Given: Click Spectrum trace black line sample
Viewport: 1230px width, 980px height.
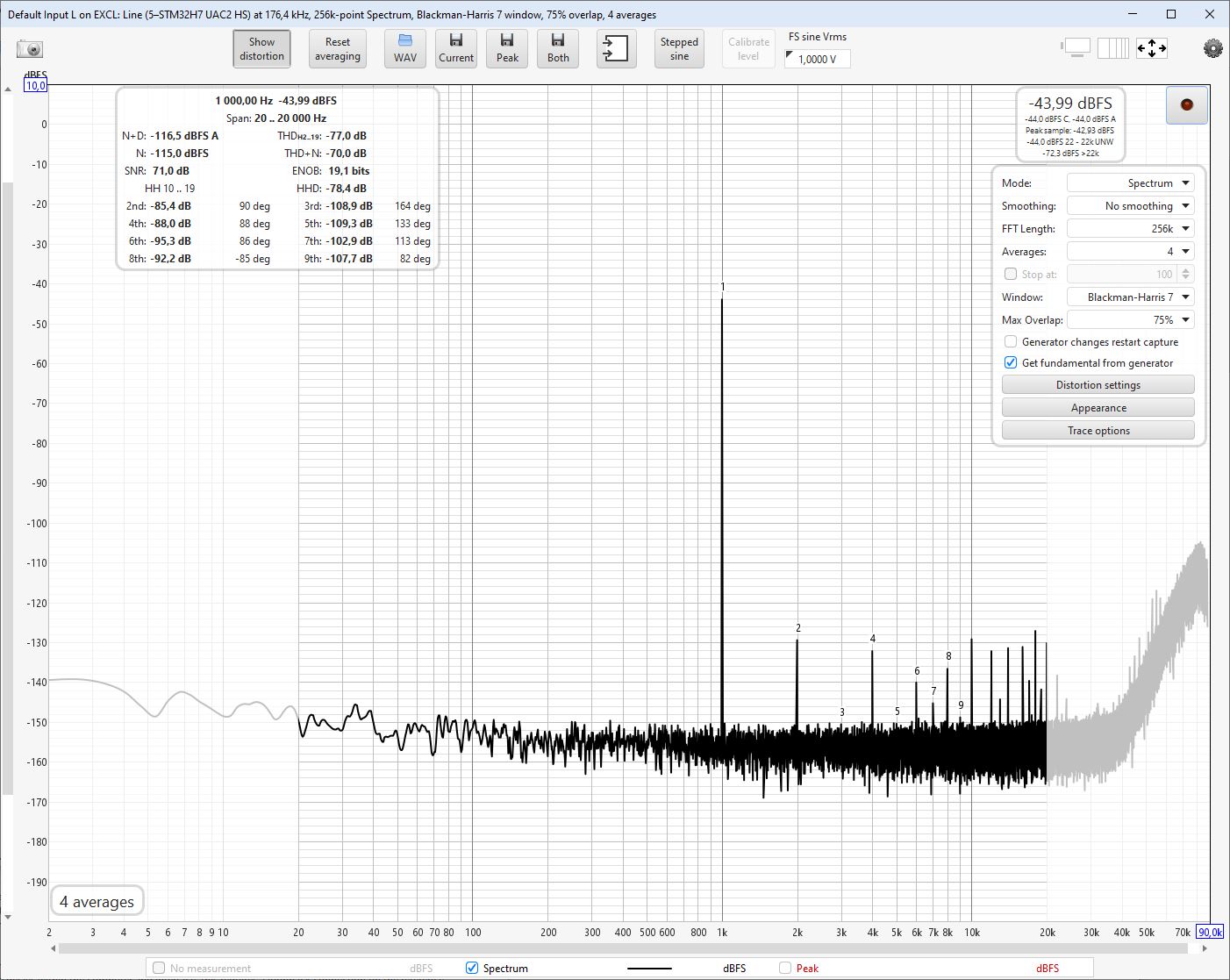Looking at the screenshot, I should coord(649,969).
